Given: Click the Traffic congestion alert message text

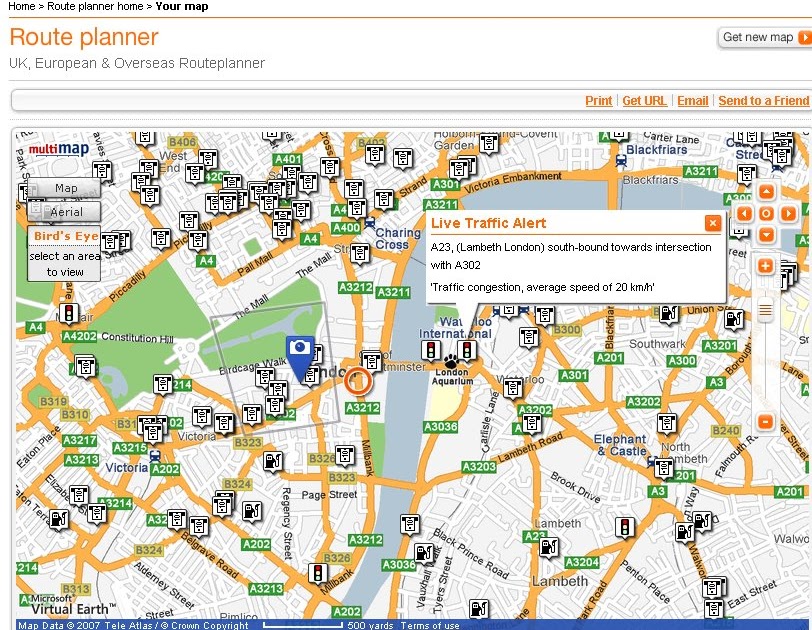Looking at the screenshot, I should pos(542,287).
